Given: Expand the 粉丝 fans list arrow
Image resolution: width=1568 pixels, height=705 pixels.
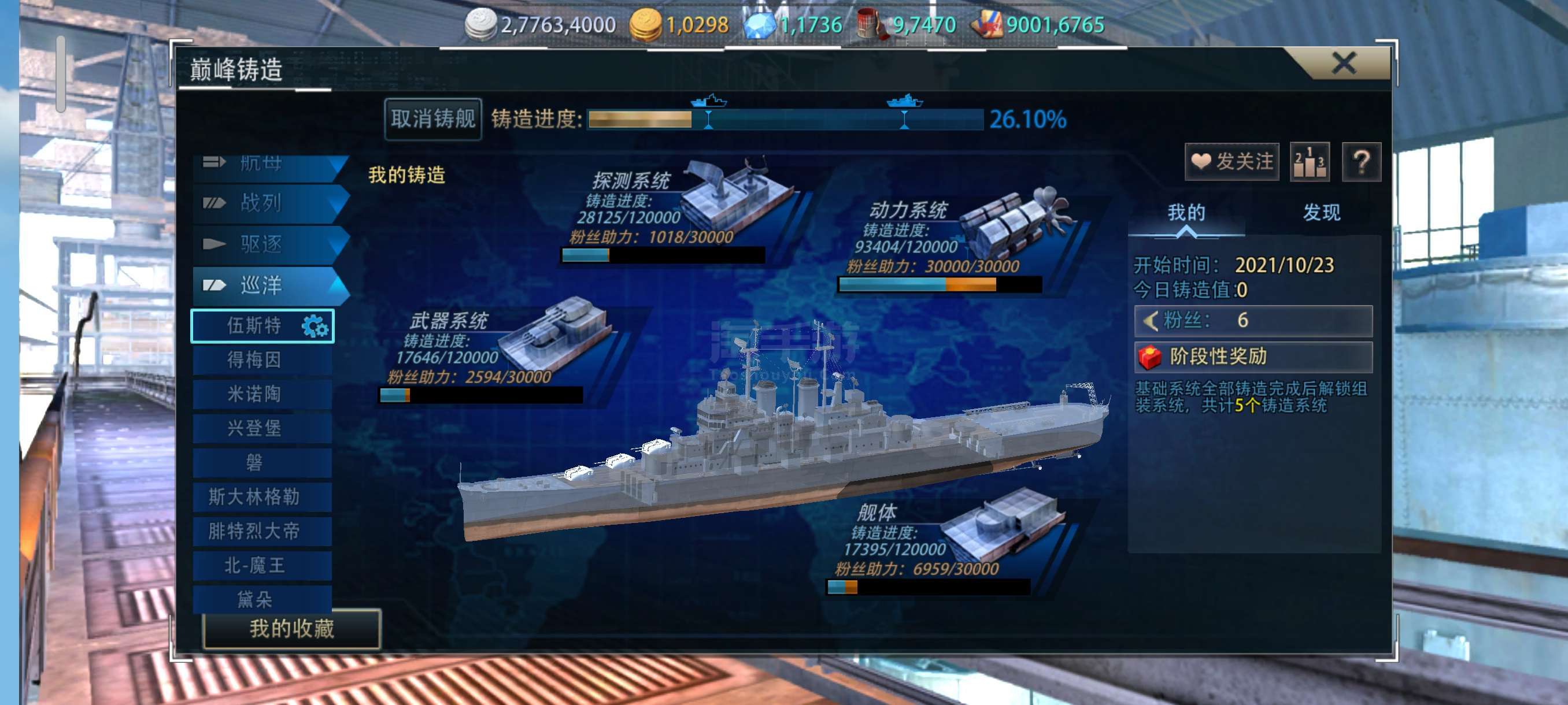Looking at the screenshot, I should pos(1150,321).
